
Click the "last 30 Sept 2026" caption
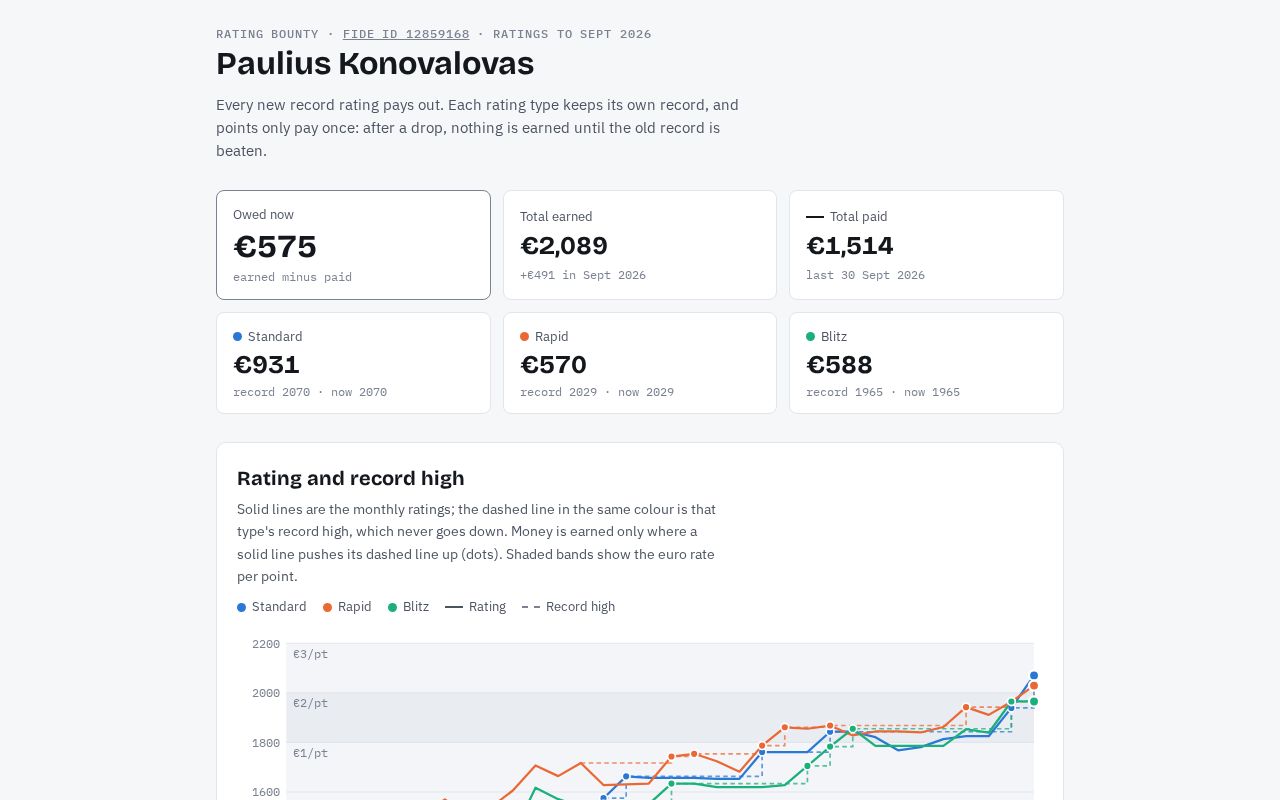(865, 275)
